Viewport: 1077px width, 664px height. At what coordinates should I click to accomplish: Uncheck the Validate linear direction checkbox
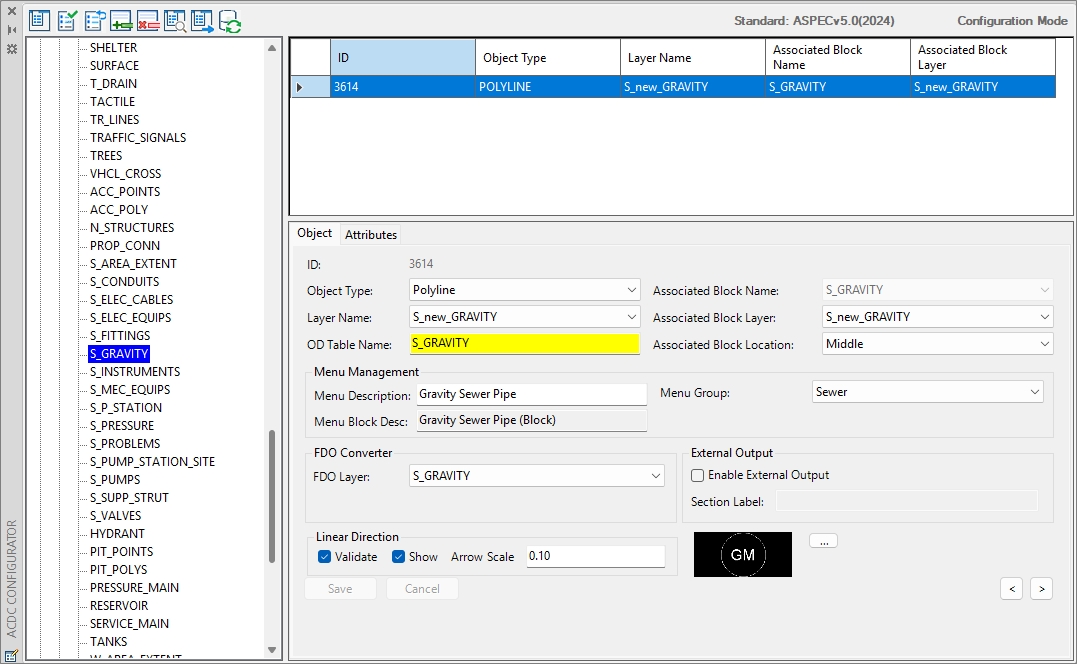tap(324, 556)
